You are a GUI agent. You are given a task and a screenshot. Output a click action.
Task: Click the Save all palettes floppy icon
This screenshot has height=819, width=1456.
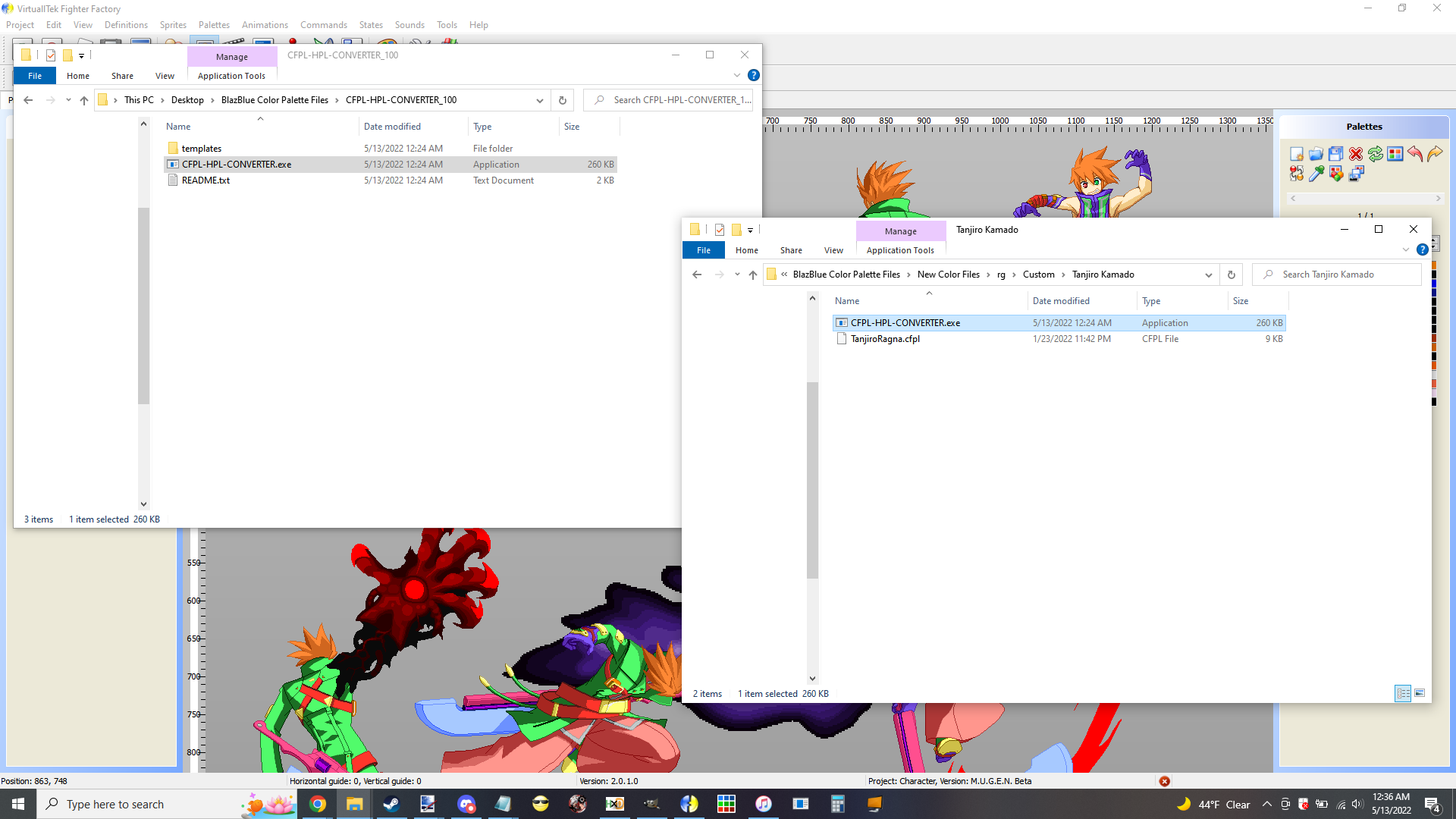click(x=1336, y=154)
